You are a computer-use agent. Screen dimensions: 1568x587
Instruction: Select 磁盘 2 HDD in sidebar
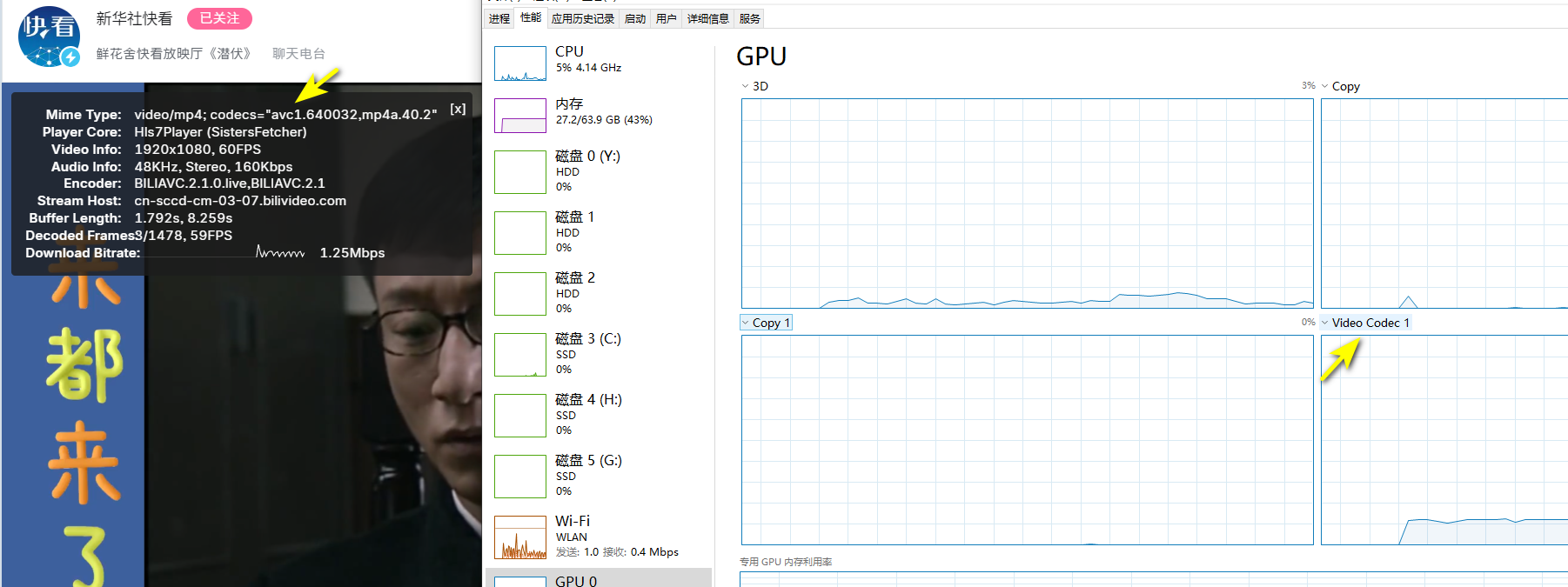[x=599, y=293]
